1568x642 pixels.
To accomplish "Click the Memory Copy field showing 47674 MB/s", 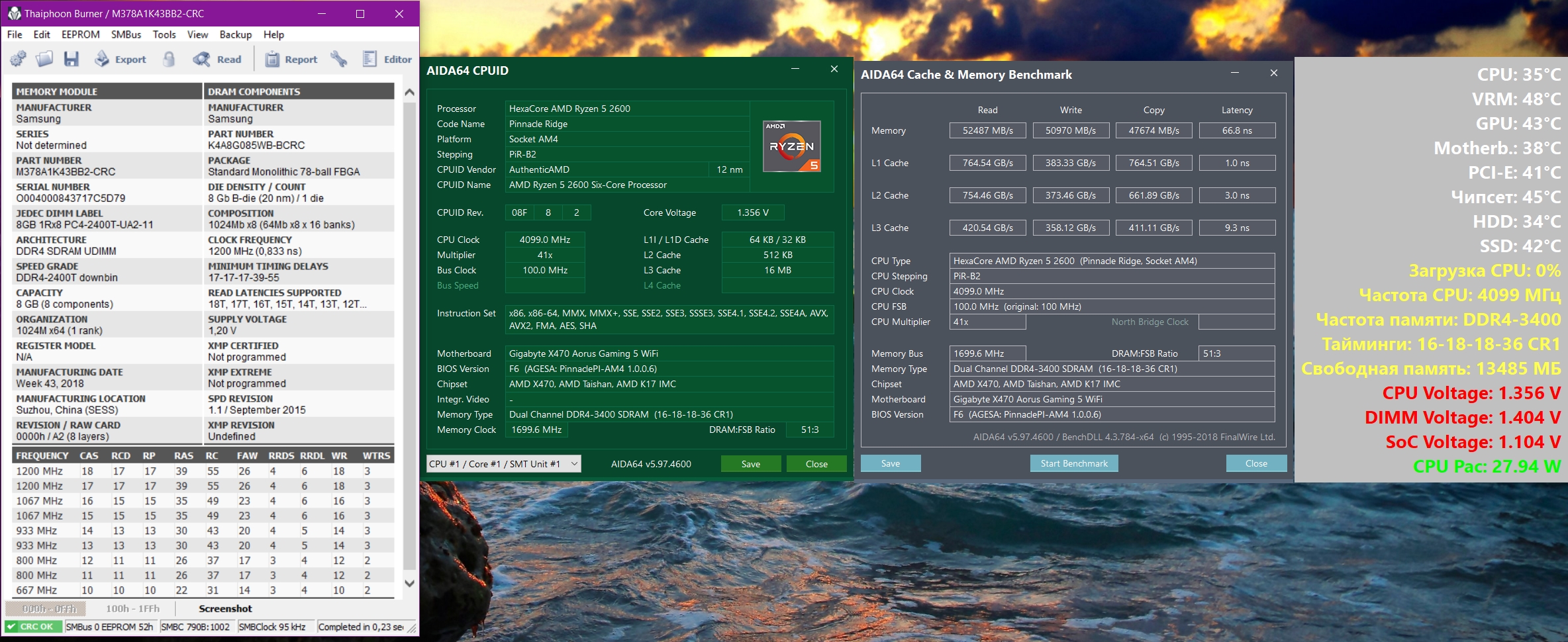I will [1154, 130].
